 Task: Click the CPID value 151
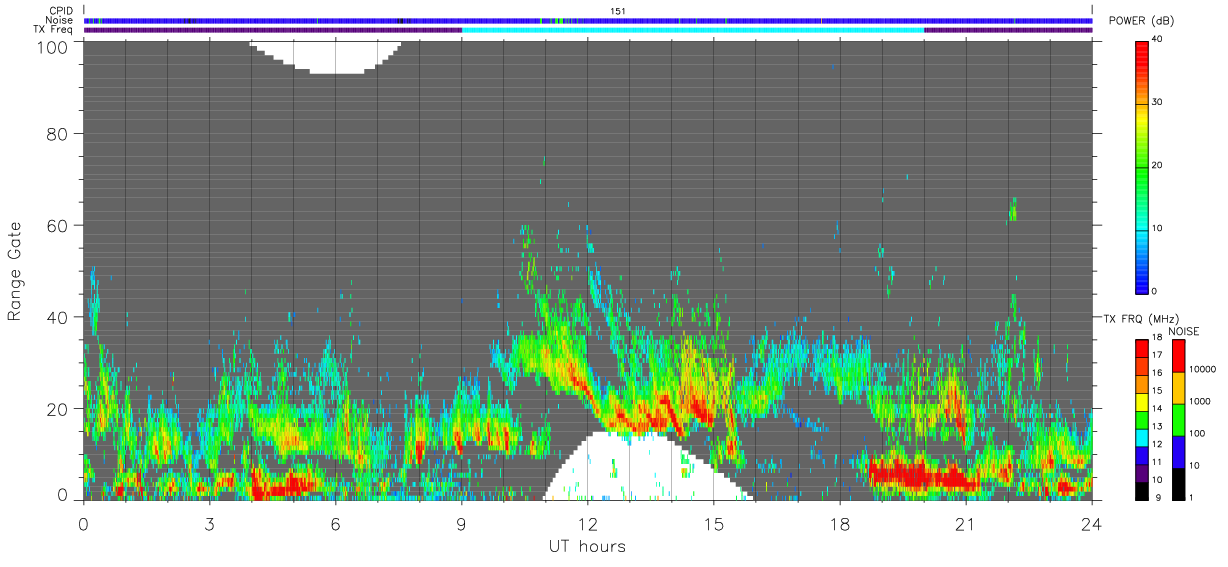[x=618, y=11]
